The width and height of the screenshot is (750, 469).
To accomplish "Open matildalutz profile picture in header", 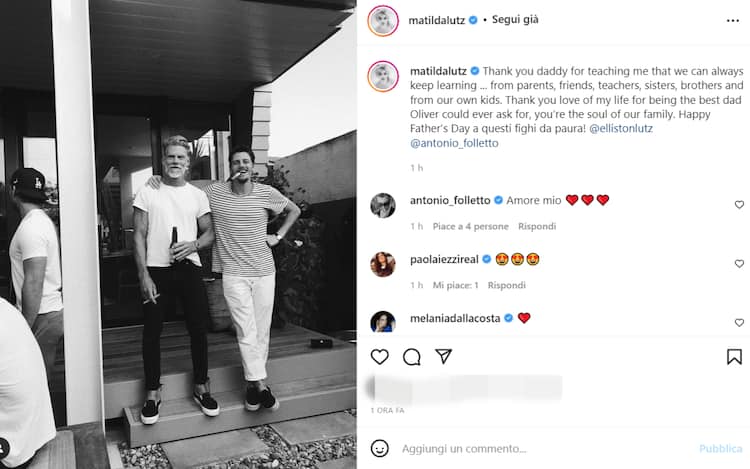I will (383, 21).
